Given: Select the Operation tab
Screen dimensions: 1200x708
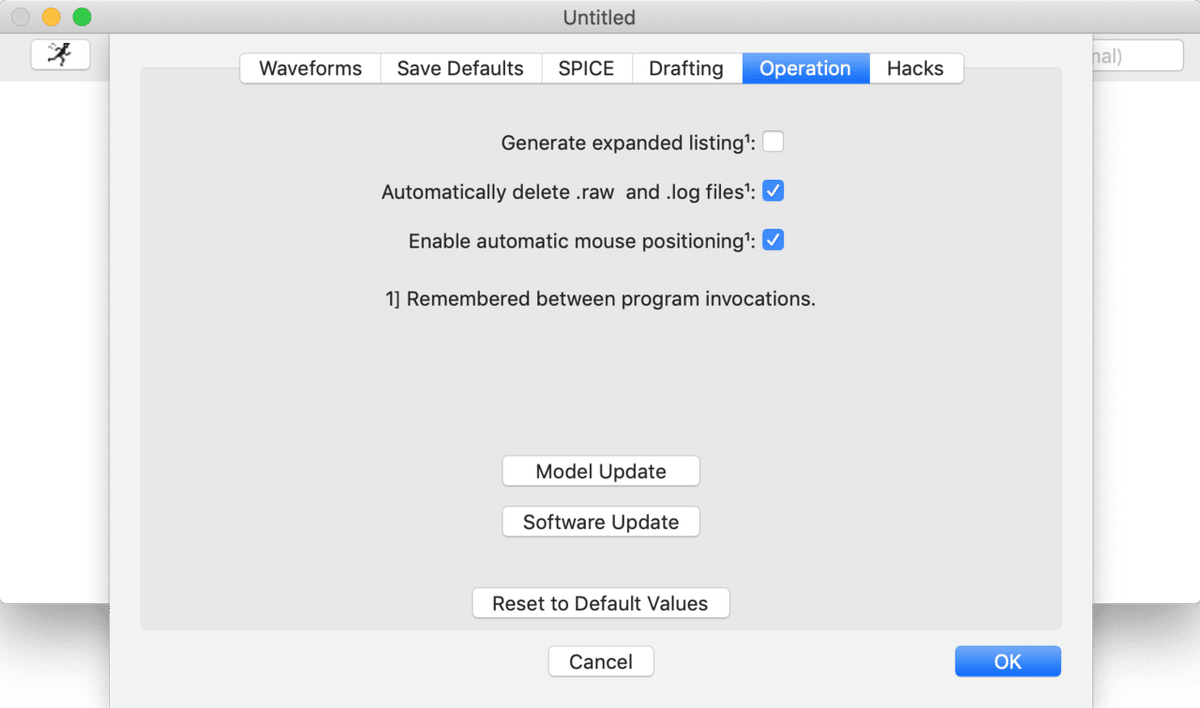Looking at the screenshot, I should click(x=805, y=69).
